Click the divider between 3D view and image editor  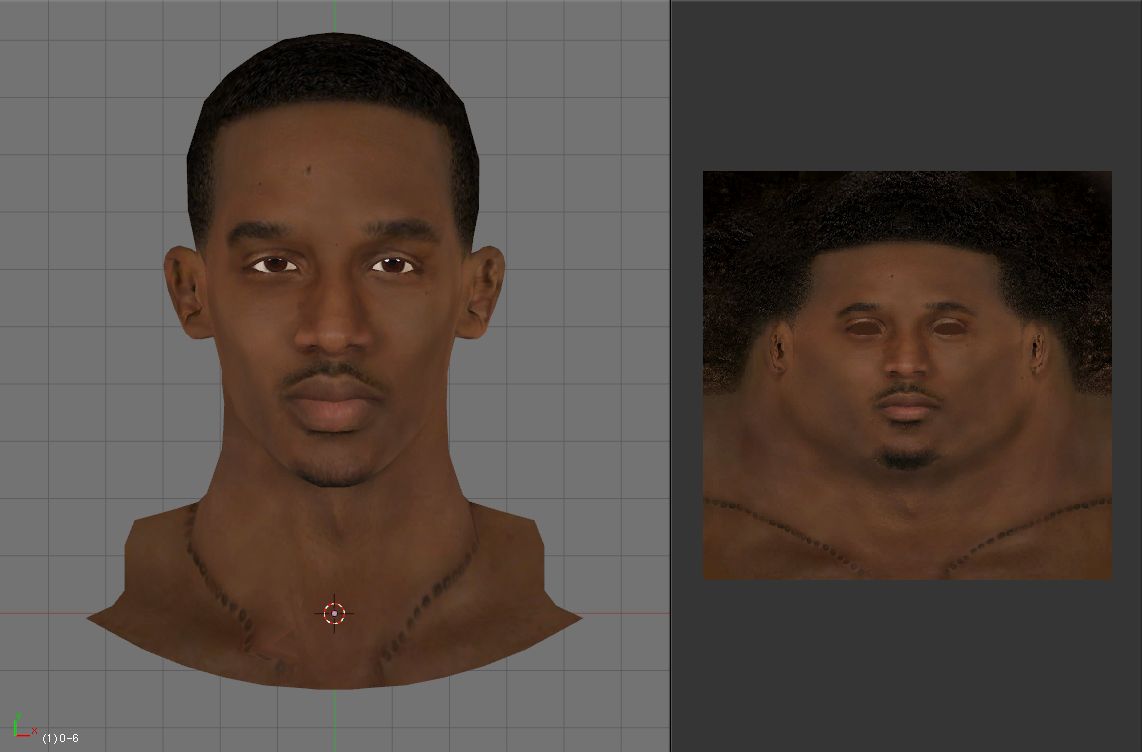coord(670,376)
